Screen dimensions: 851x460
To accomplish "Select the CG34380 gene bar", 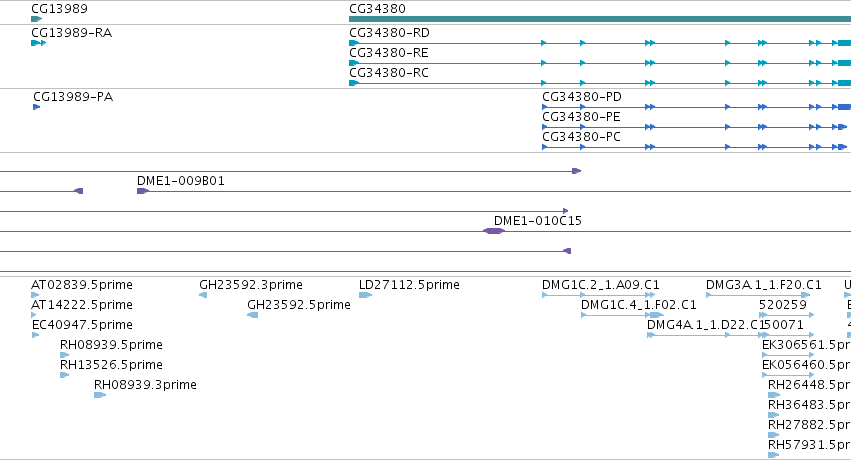I will click(x=600, y=19).
